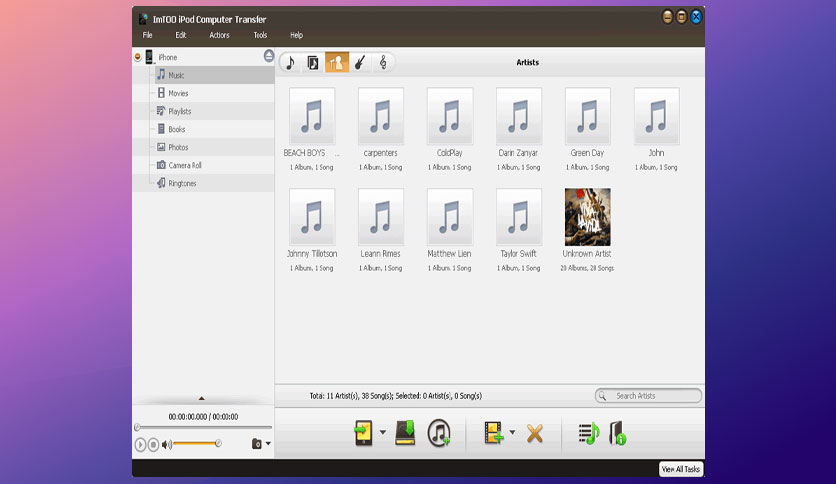The height and width of the screenshot is (484, 836).
Task: Click the export to iTunes icon
Action: click(x=439, y=433)
